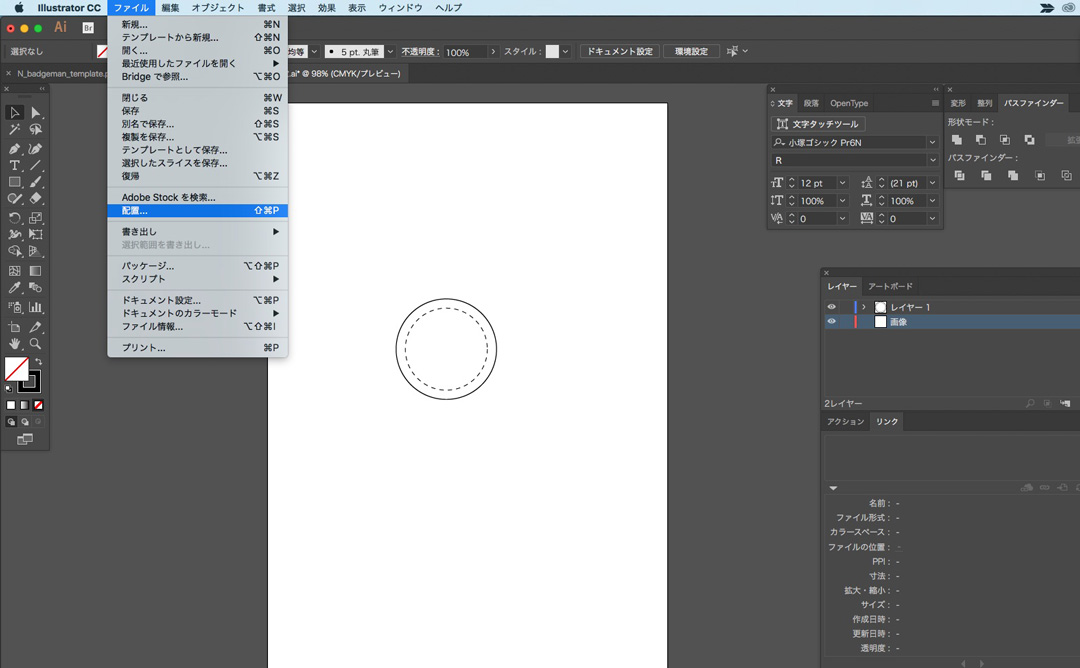Click the Rotate tool
The width and height of the screenshot is (1080, 668).
(x=15, y=217)
